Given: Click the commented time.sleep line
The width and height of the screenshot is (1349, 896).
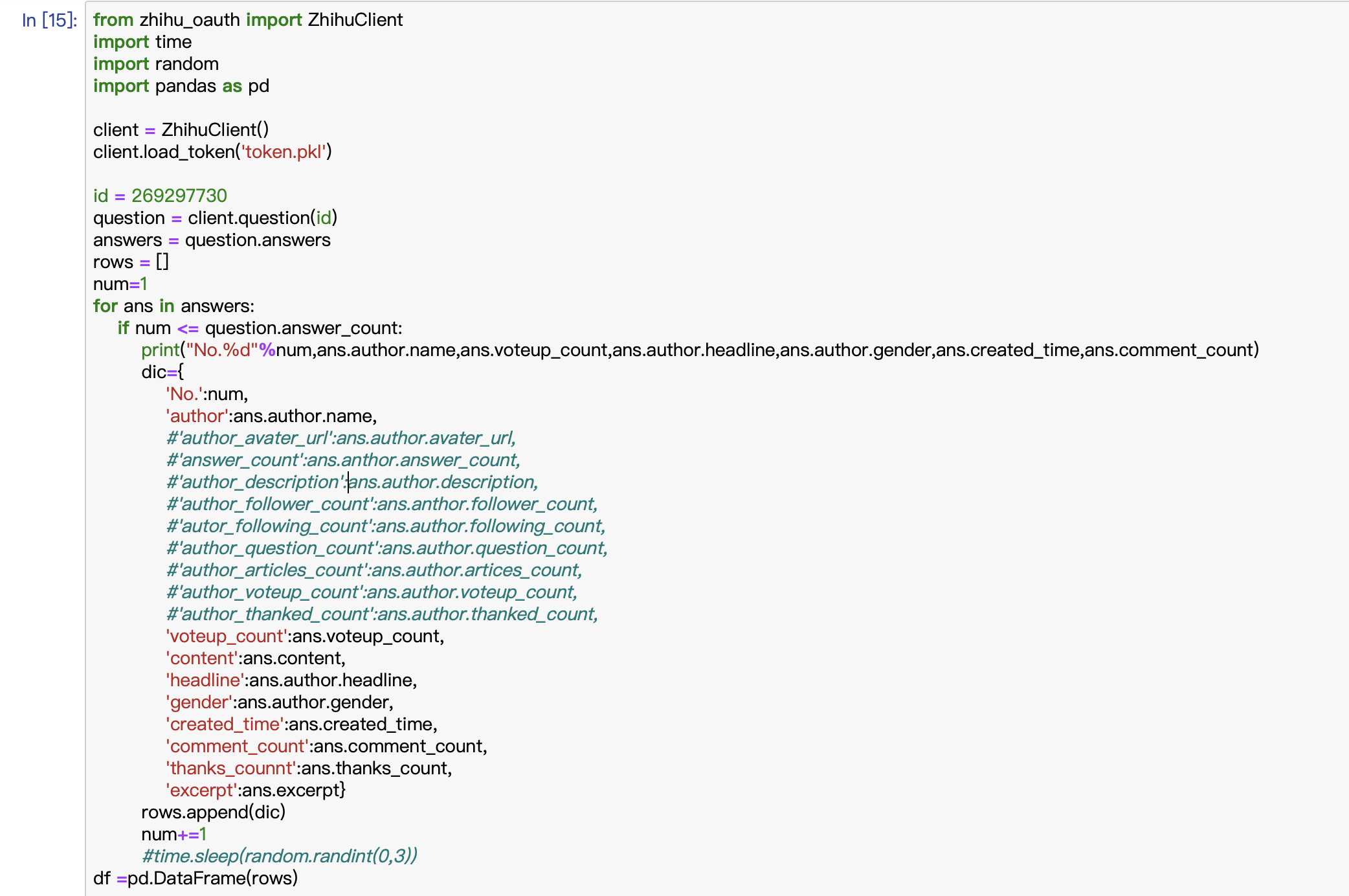Looking at the screenshot, I should 280,857.
